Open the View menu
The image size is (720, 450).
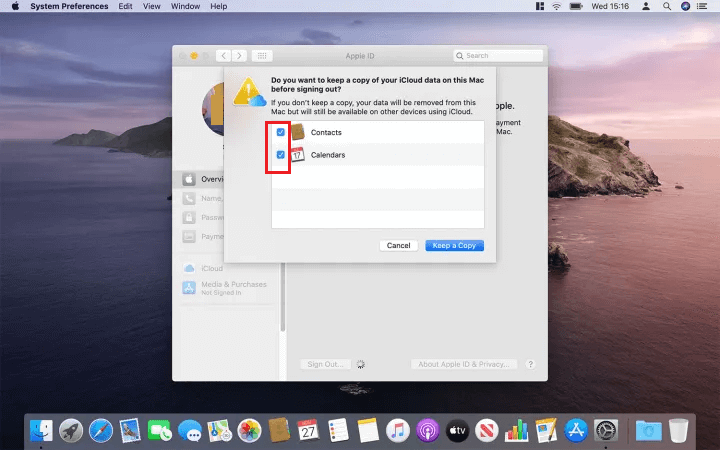pos(152,6)
